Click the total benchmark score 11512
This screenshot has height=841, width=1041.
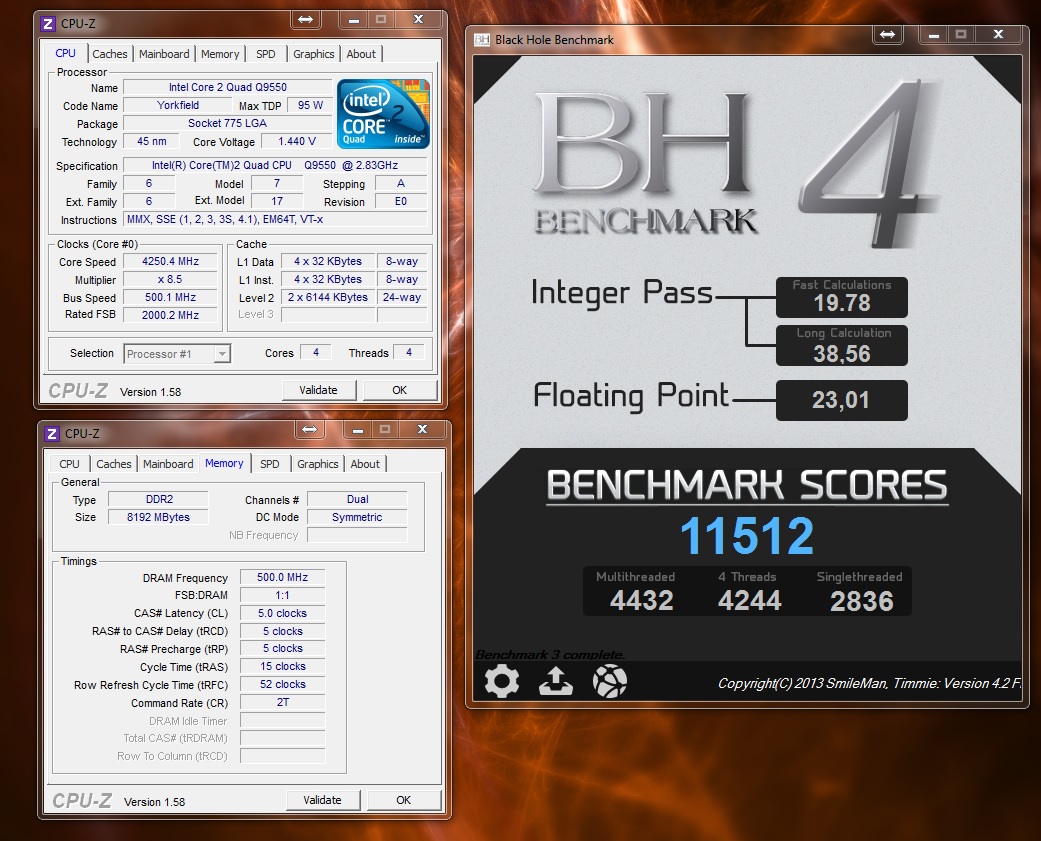[747, 536]
